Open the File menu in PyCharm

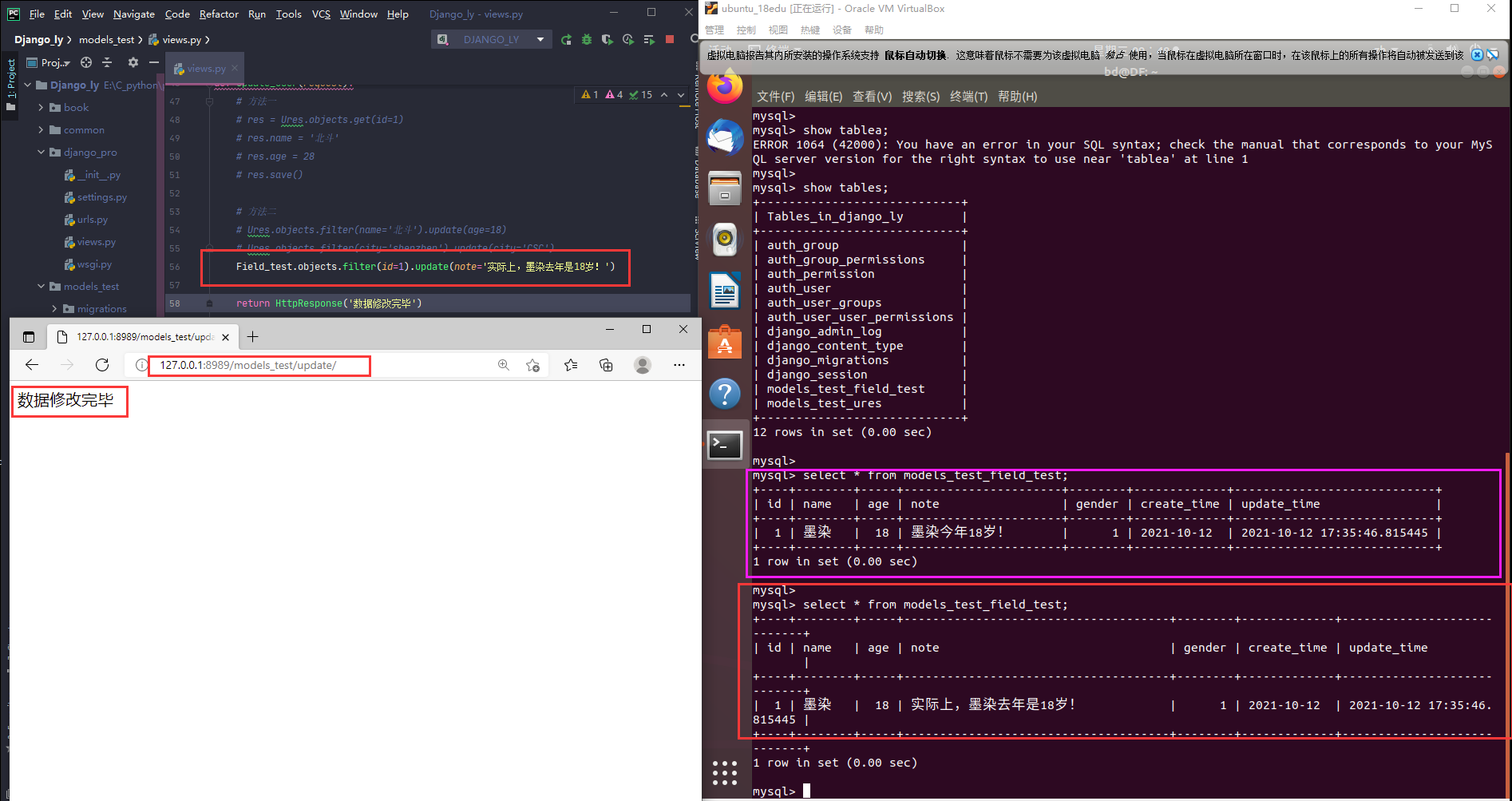click(37, 14)
